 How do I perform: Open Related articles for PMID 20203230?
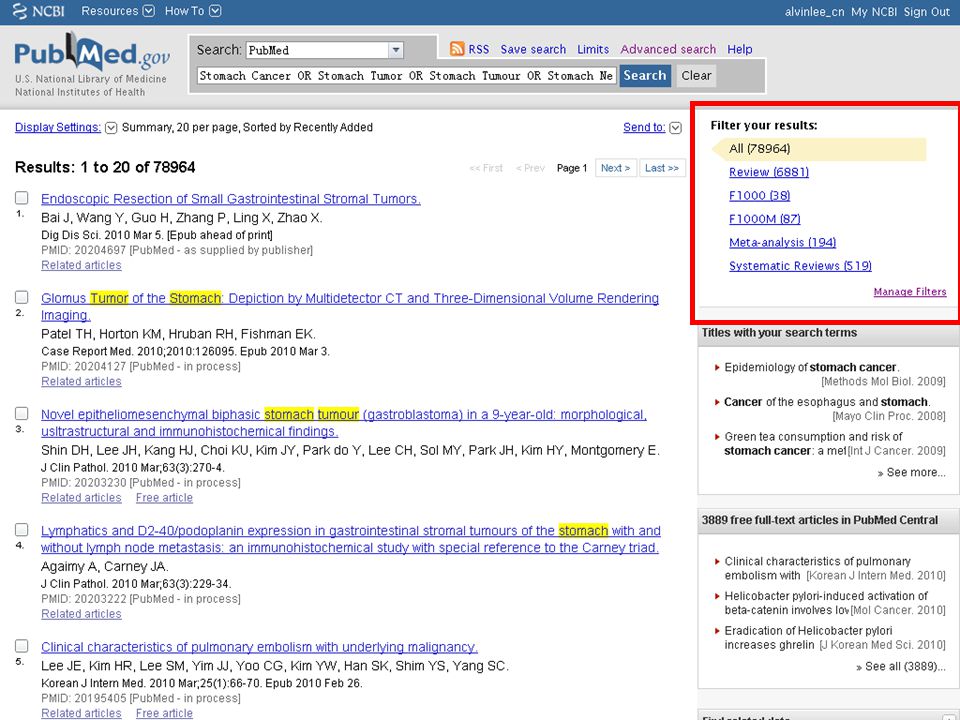coord(81,498)
